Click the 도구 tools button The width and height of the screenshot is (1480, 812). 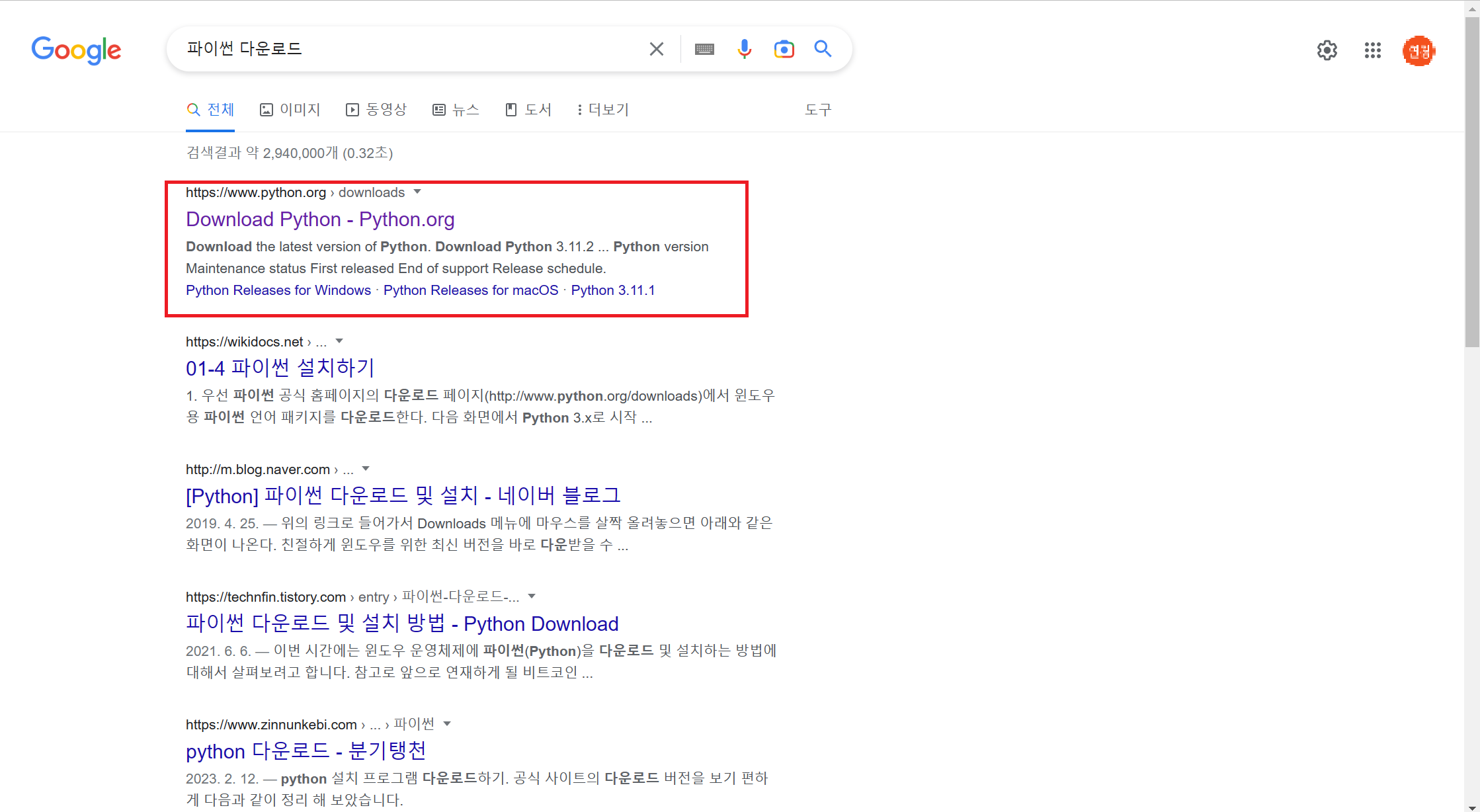coord(817,110)
